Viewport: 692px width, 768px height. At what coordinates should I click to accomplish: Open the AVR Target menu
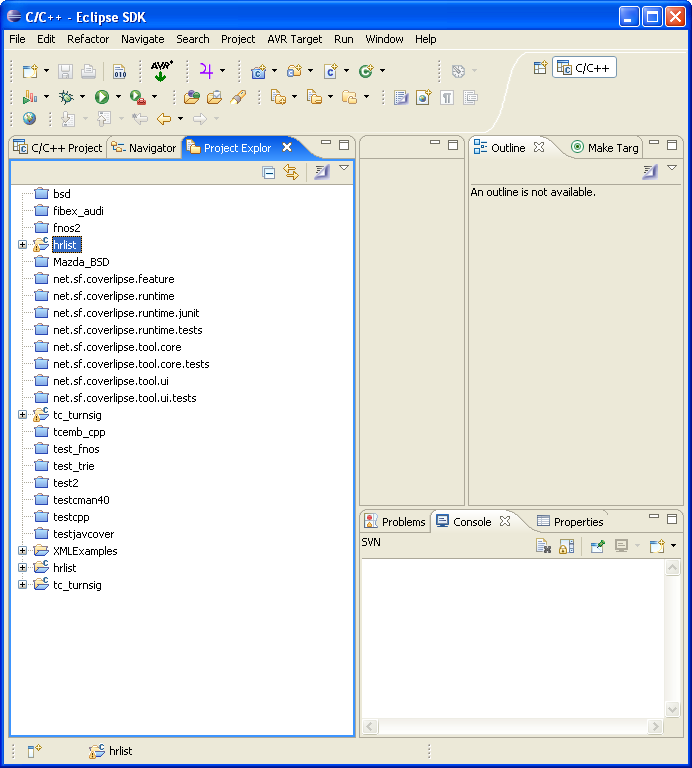click(294, 39)
